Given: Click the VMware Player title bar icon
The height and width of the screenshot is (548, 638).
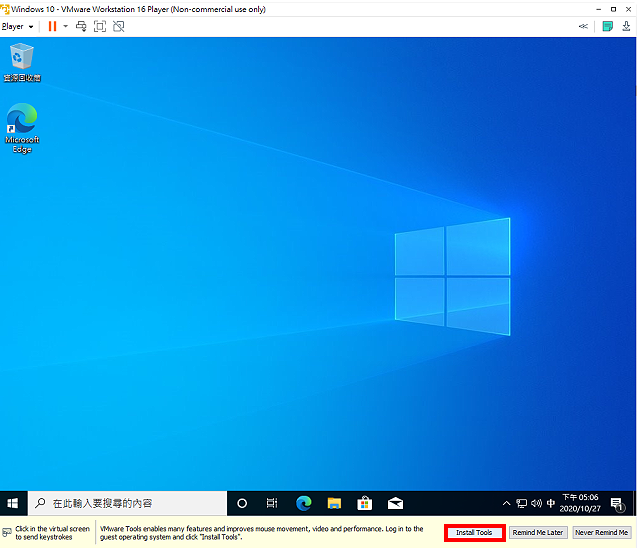Looking at the screenshot, I should pos(5,9).
